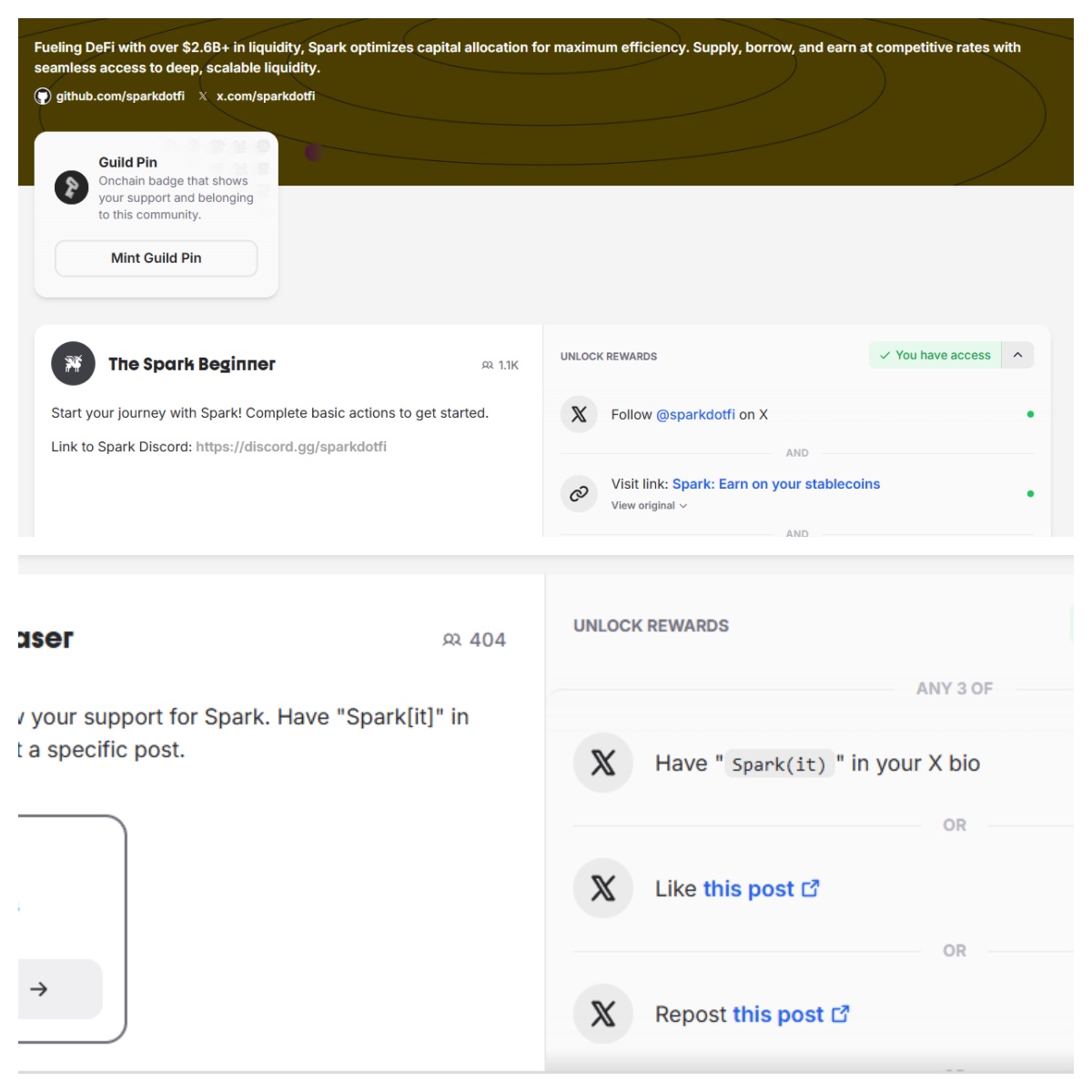Click the Guild Pin badge icon
Image resolution: width=1092 pixels, height=1092 pixels.
(72, 187)
